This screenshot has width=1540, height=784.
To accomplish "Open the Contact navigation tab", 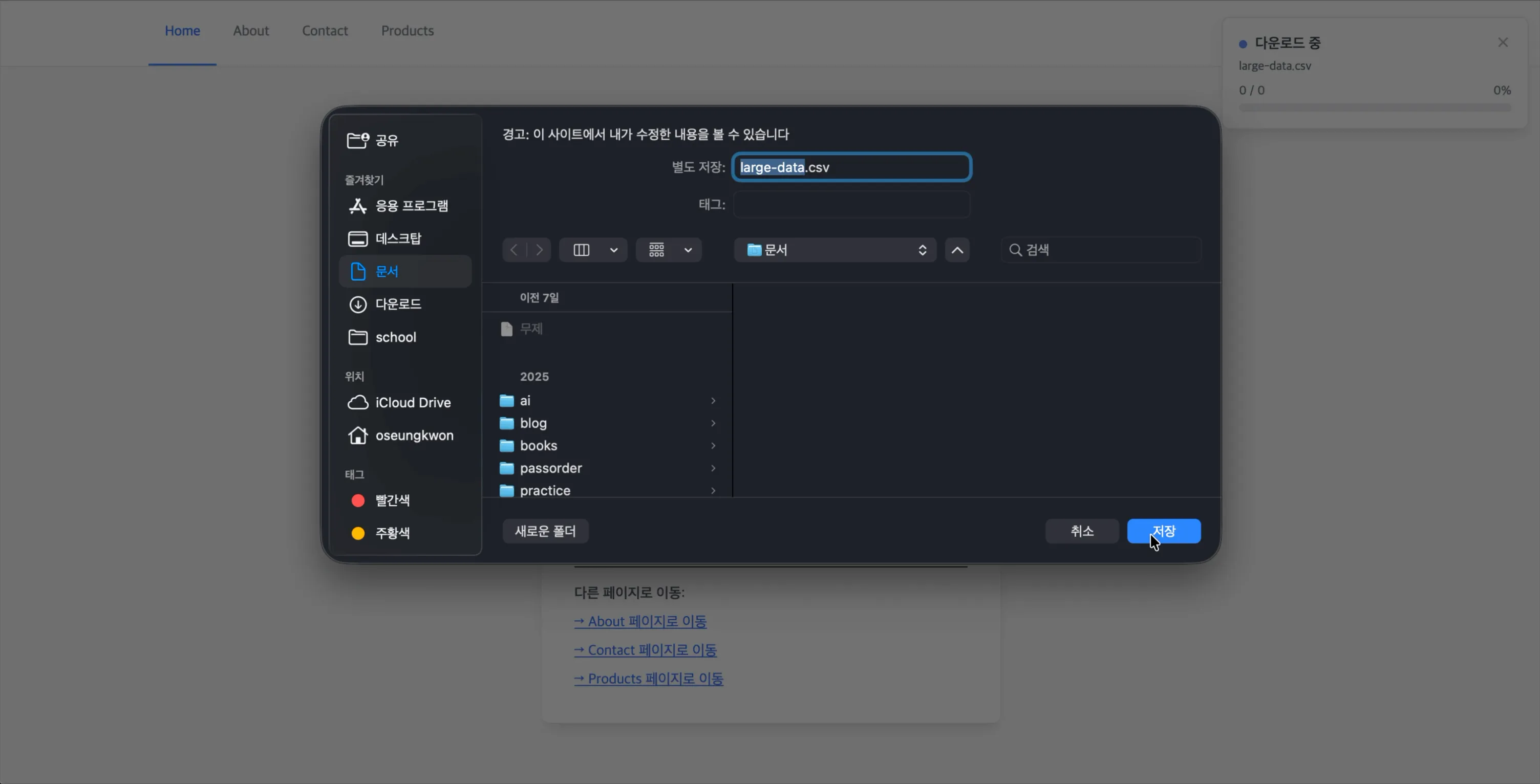I will pyautogui.click(x=325, y=31).
